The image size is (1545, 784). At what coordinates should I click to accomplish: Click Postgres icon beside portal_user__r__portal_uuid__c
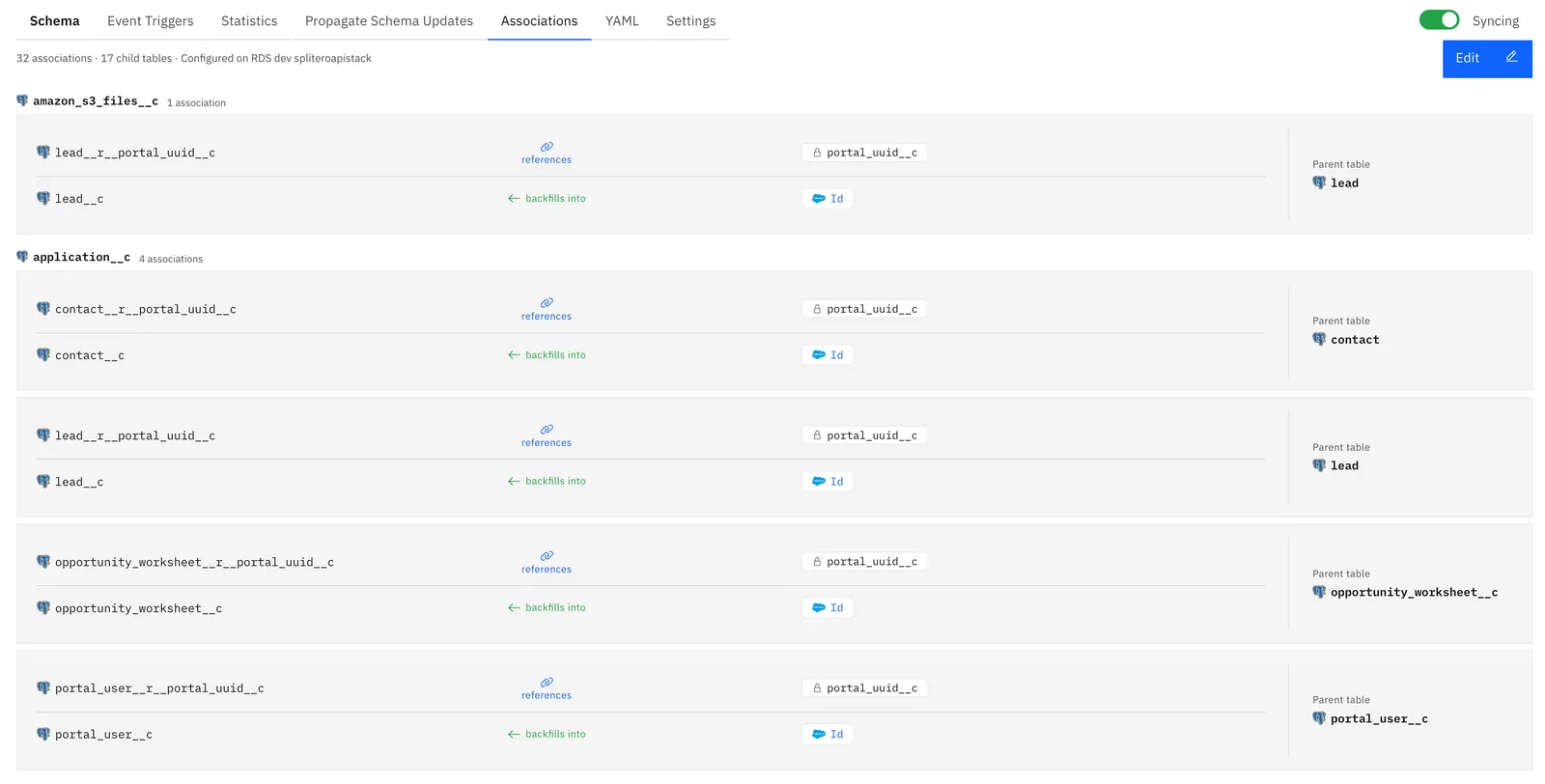(43, 688)
